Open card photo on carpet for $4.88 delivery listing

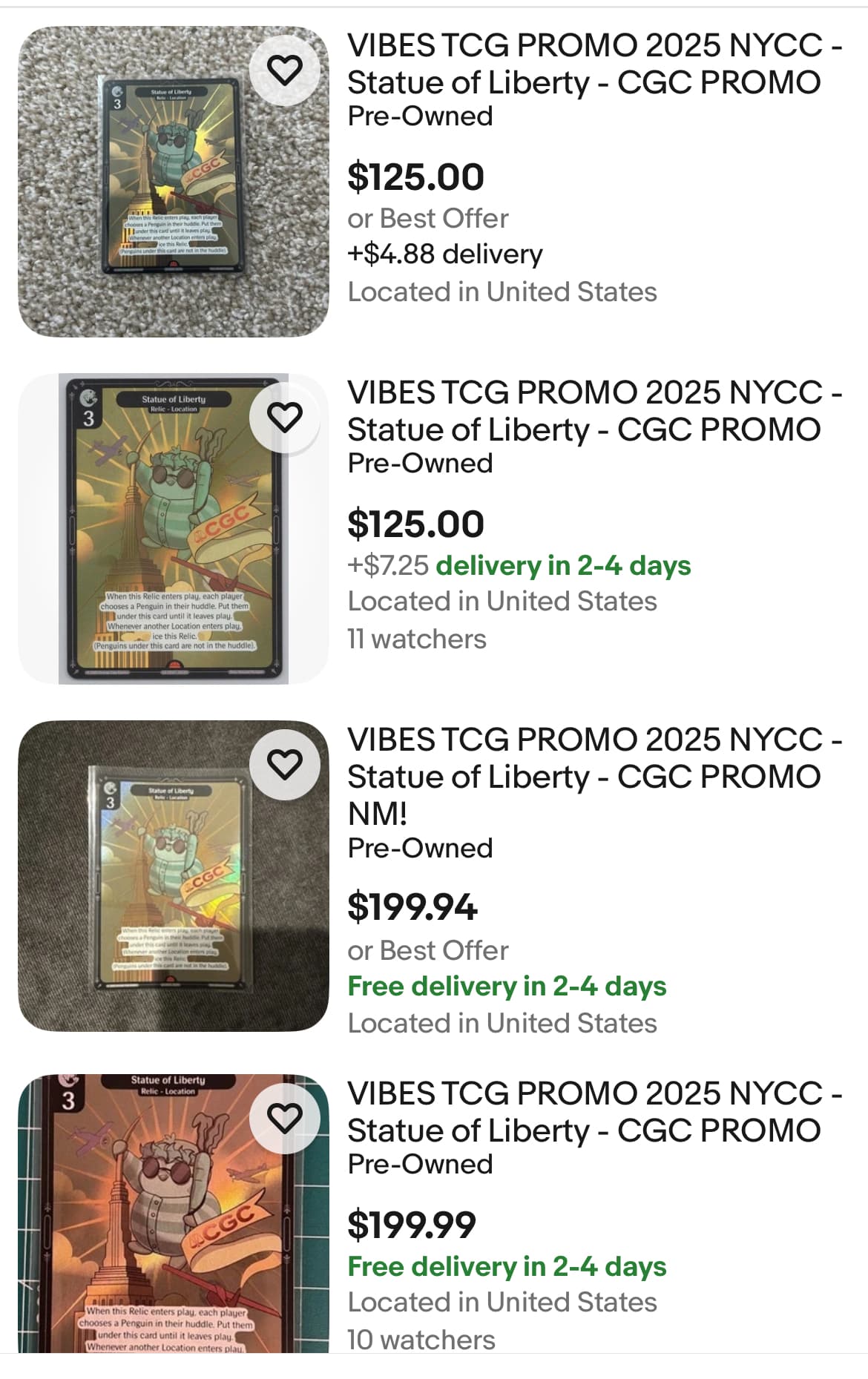pyautogui.click(x=173, y=182)
